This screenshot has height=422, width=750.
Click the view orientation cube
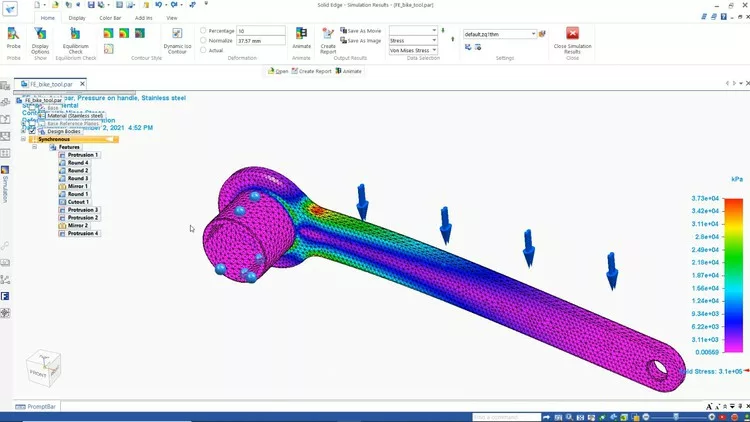pos(44,367)
